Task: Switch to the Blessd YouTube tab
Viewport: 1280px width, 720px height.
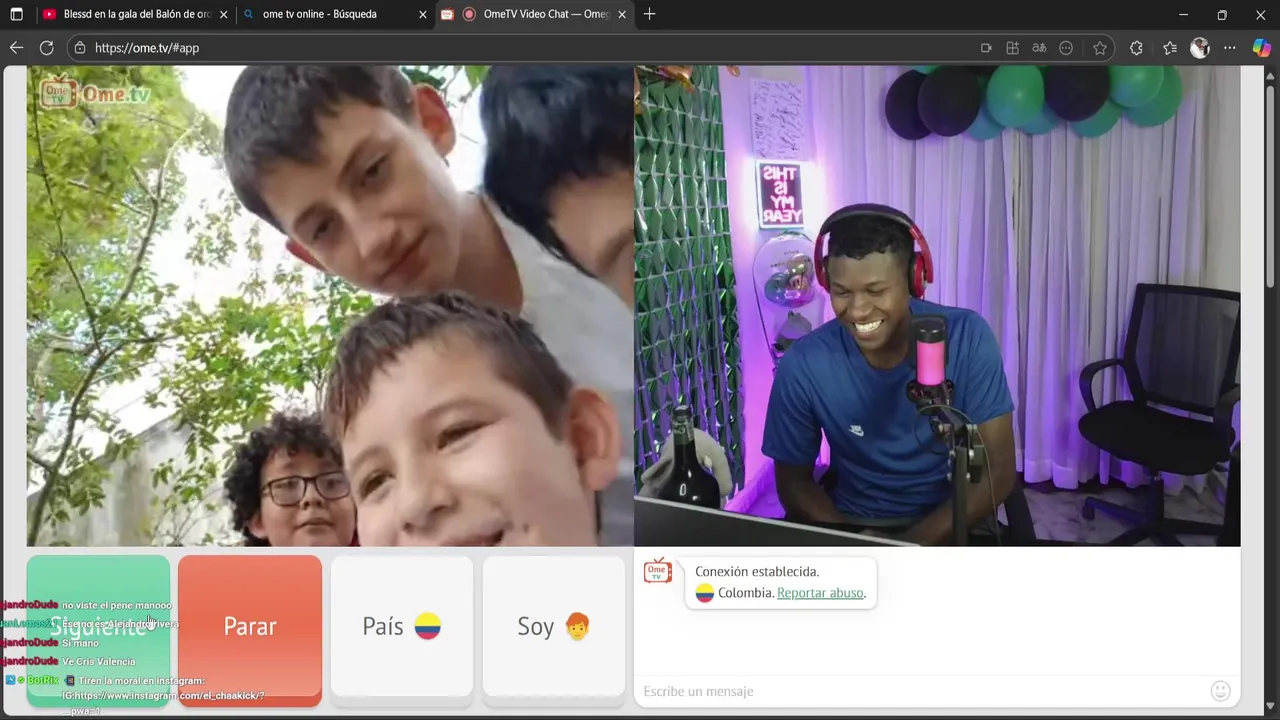Action: pyautogui.click(x=135, y=15)
